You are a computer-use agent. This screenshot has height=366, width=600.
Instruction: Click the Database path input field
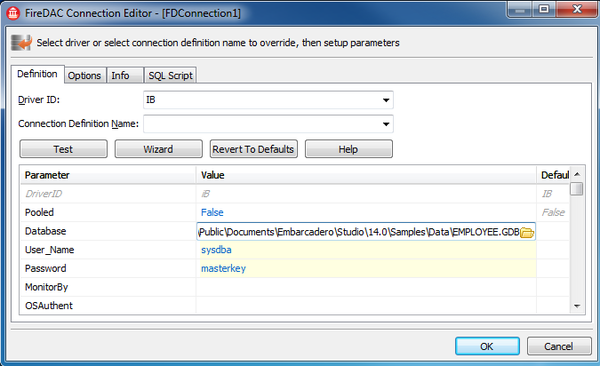click(x=359, y=232)
